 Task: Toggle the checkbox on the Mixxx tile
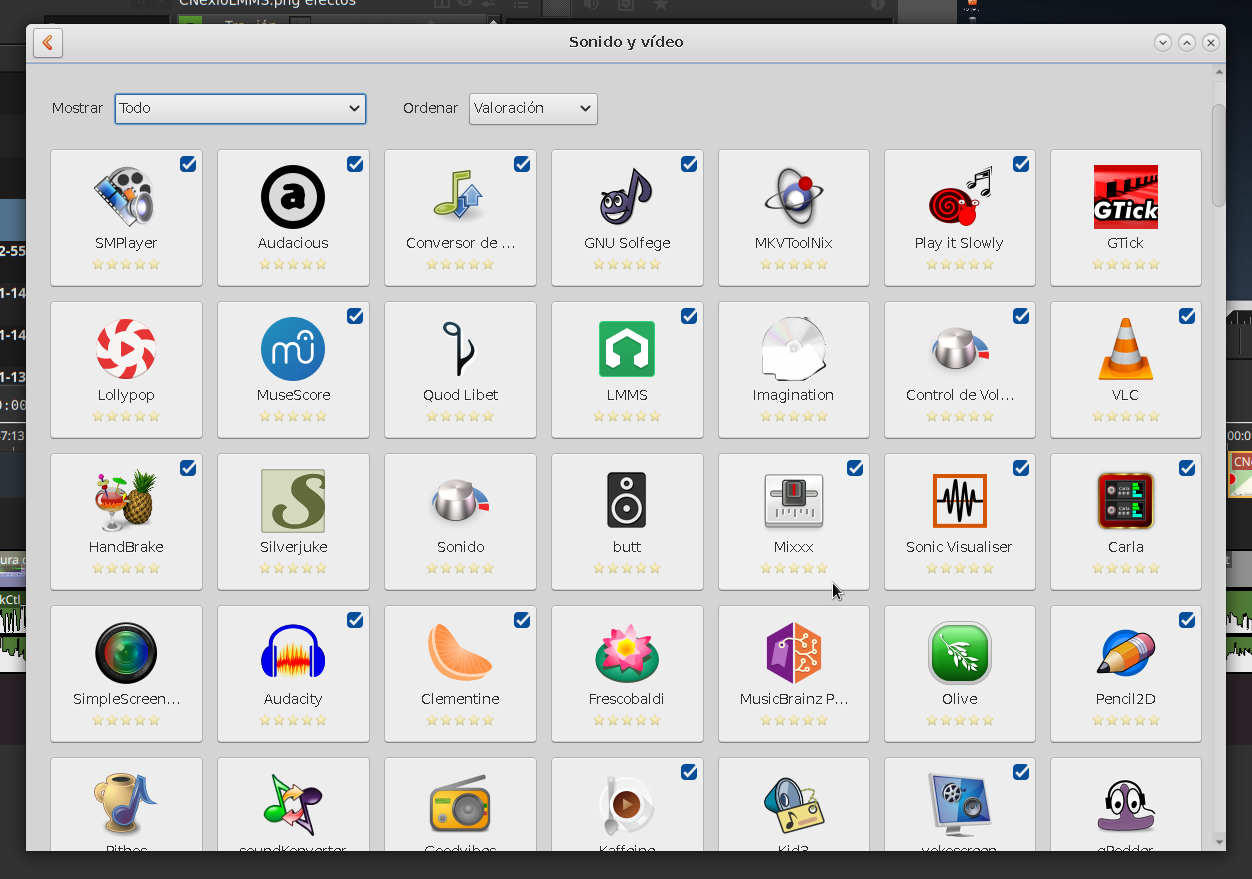(855, 468)
